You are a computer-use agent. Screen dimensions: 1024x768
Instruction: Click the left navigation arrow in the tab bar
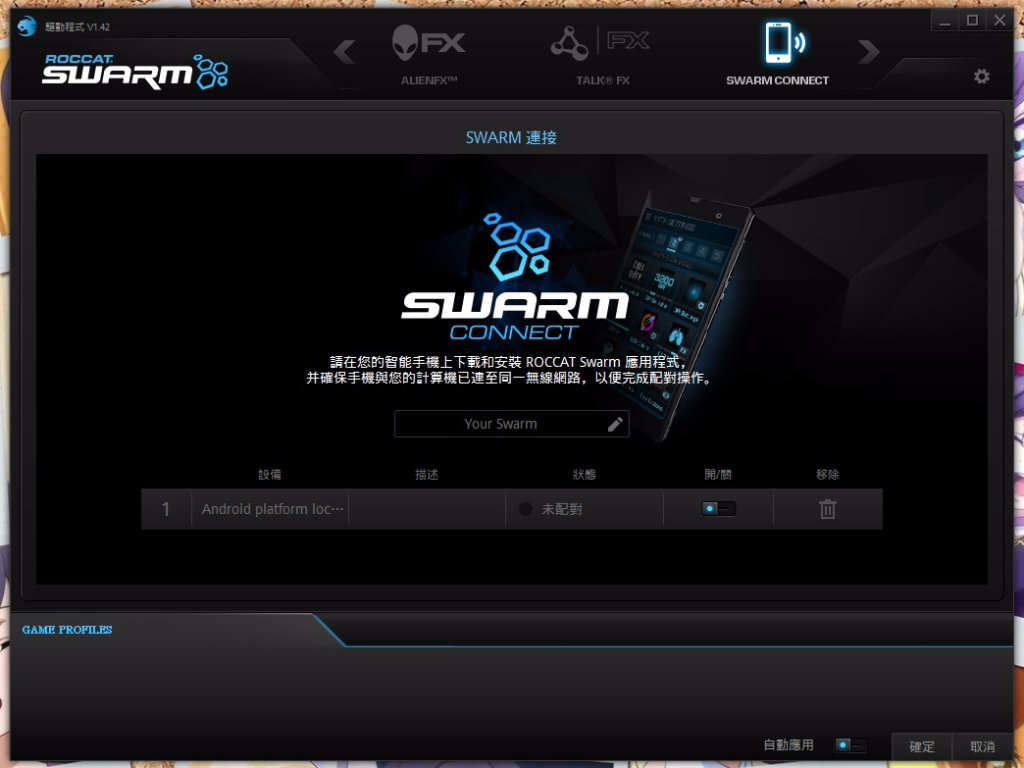click(x=344, y=52)
